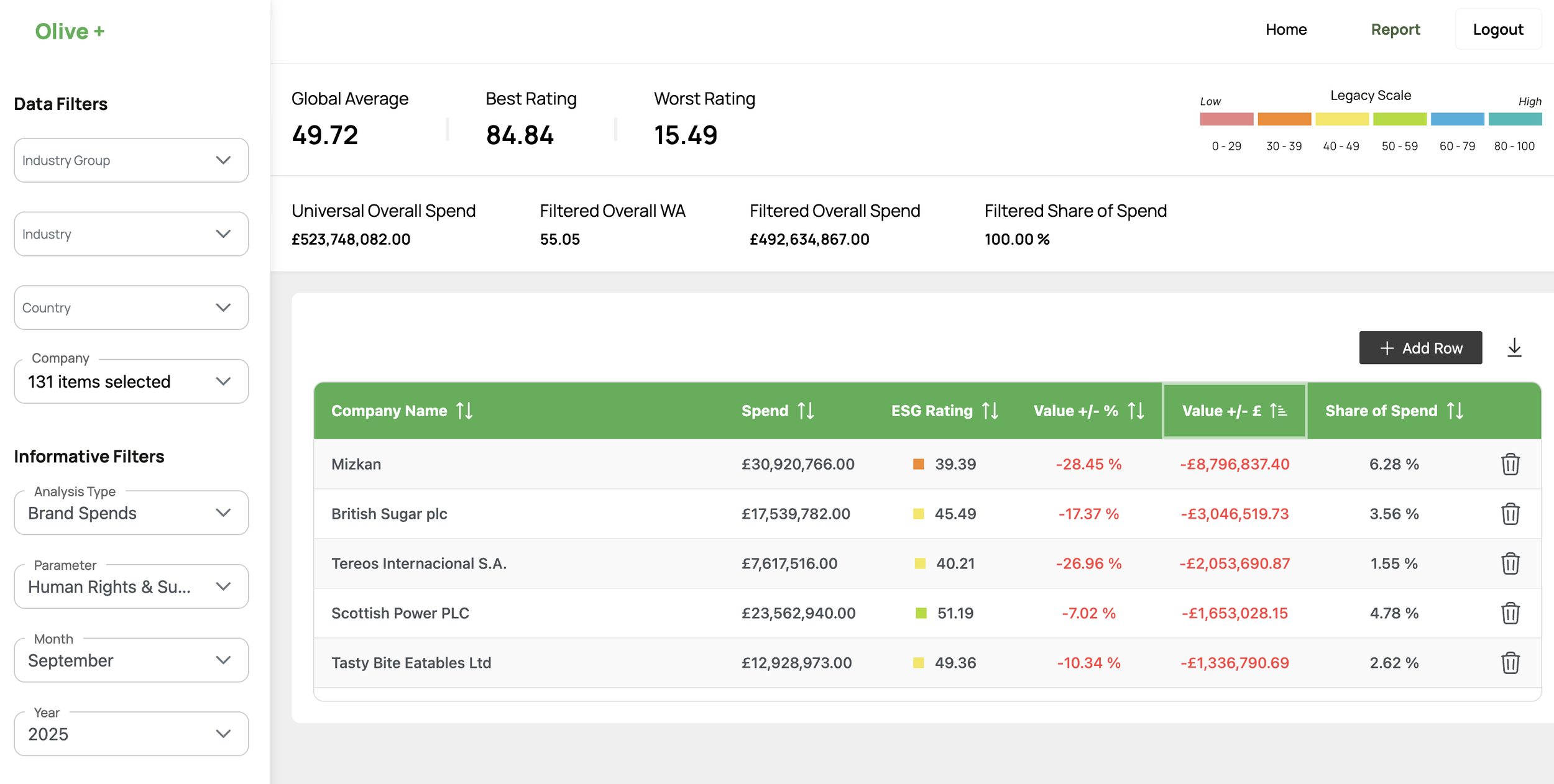Delete Scottish Power PLC row

(1510, 613)
